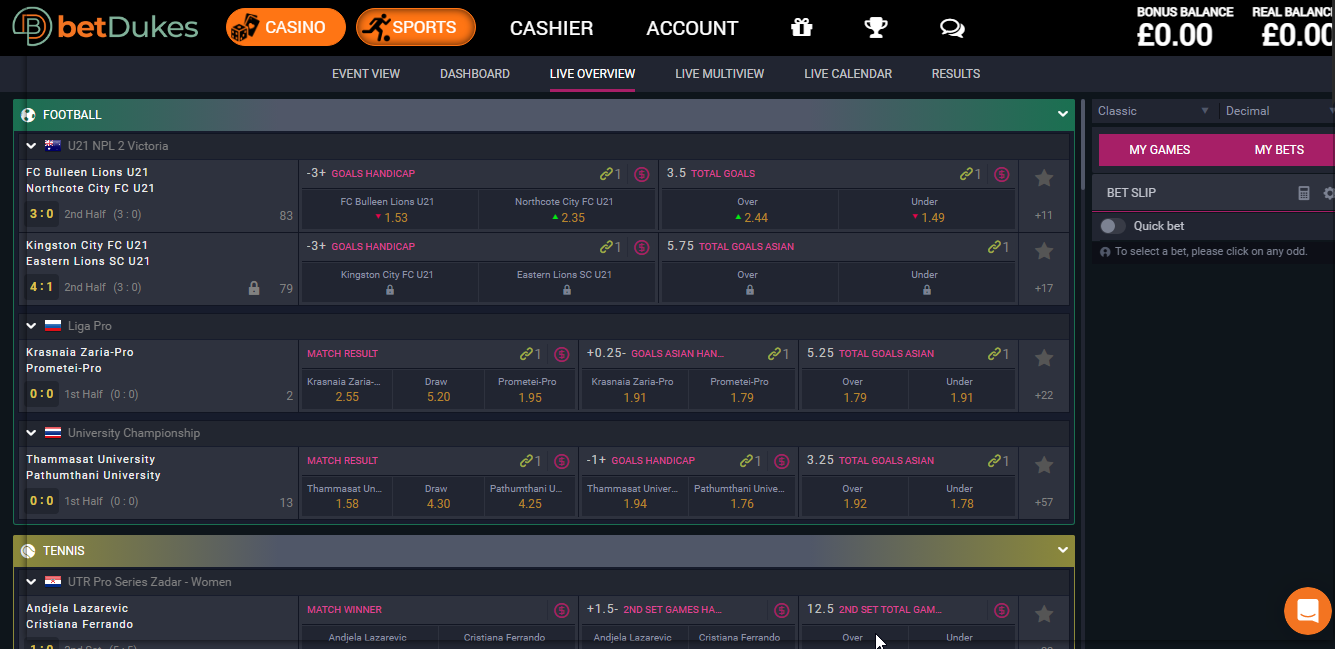Click cash-out icon on tennis Match Winner
The image size is (1335, 649).
(x=561, y=610)
